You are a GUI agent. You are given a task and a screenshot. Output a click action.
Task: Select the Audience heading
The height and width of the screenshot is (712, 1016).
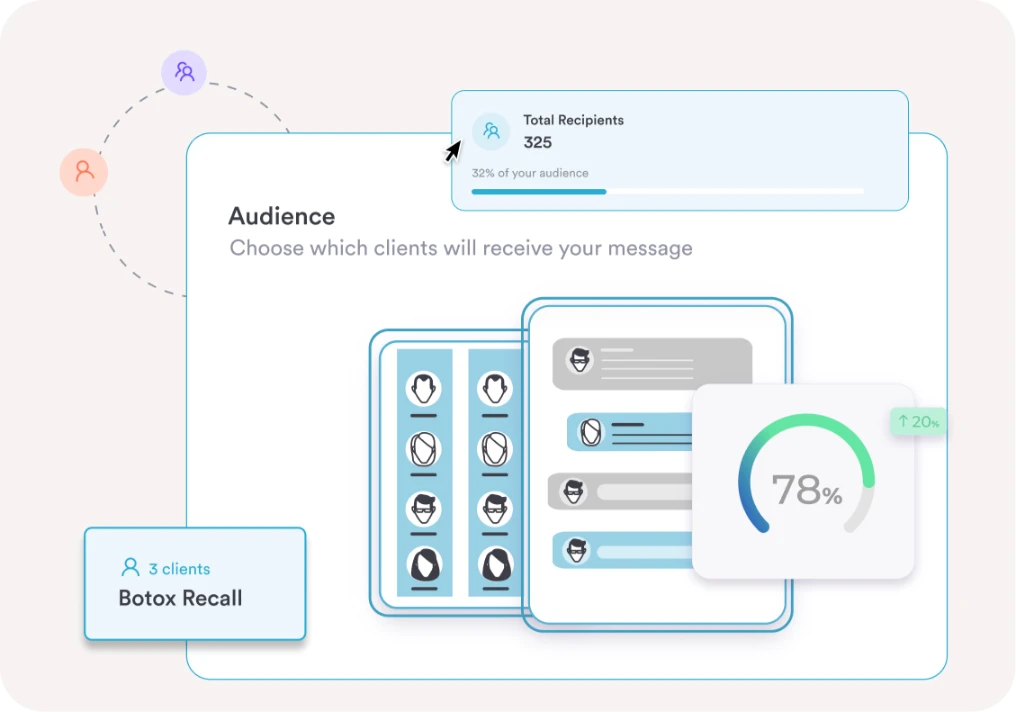pyautogui.click(x=281, y=216)
